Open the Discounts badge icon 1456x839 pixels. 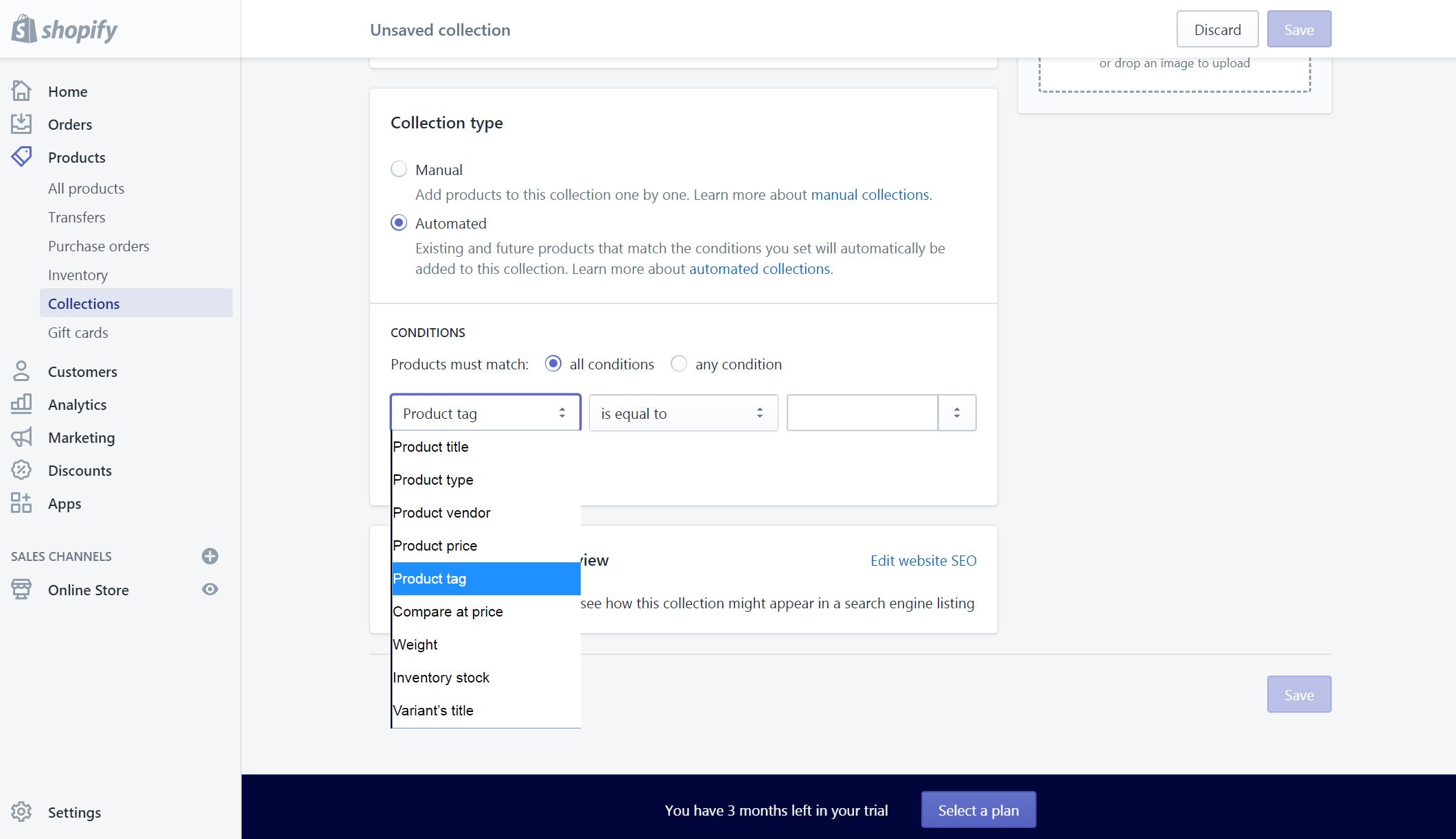coord(21,470)
